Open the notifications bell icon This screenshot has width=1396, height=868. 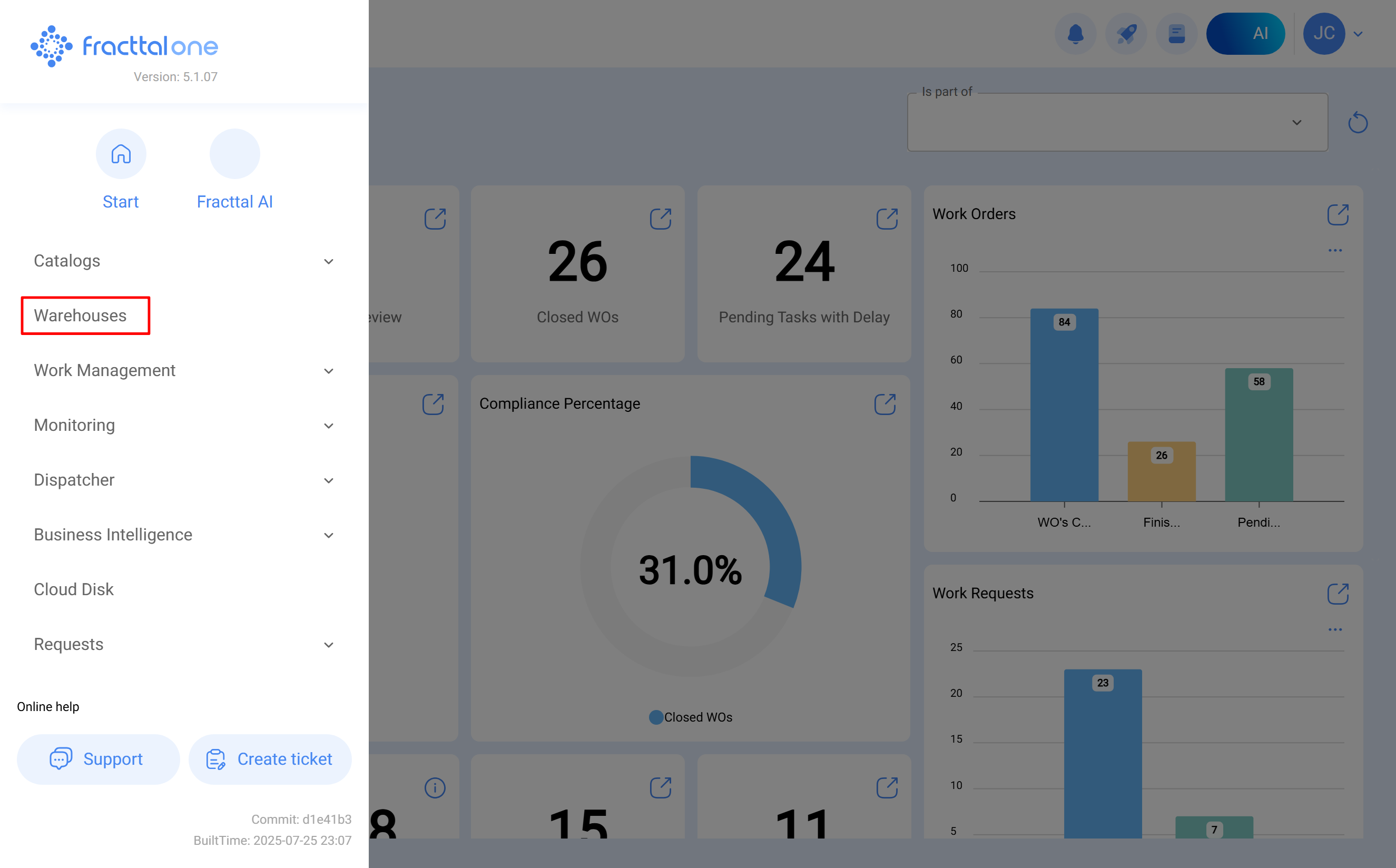point(1076,33)
